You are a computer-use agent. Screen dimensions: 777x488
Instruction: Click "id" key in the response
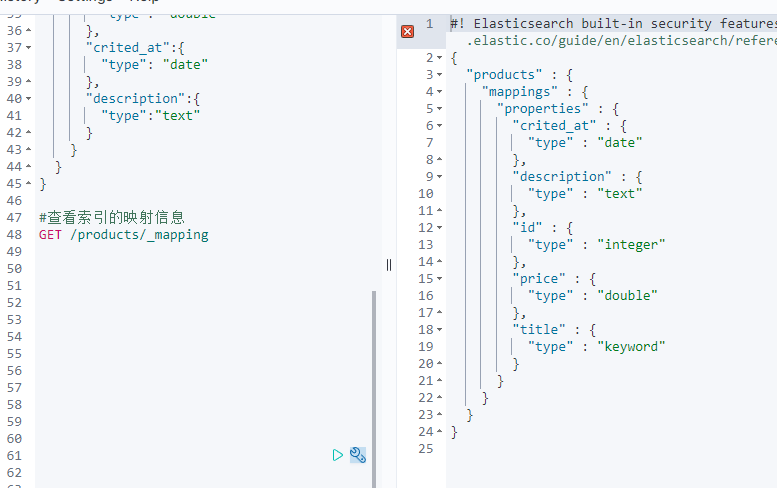coord(527,228)
